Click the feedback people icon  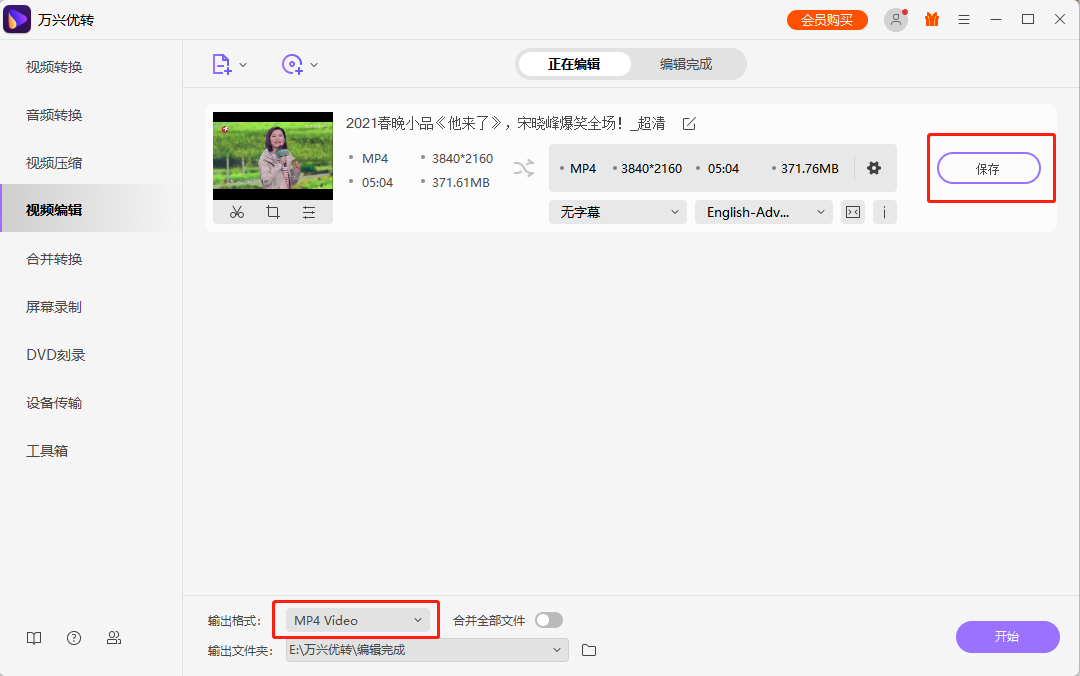pyautogui.click(x=114, y=638)
